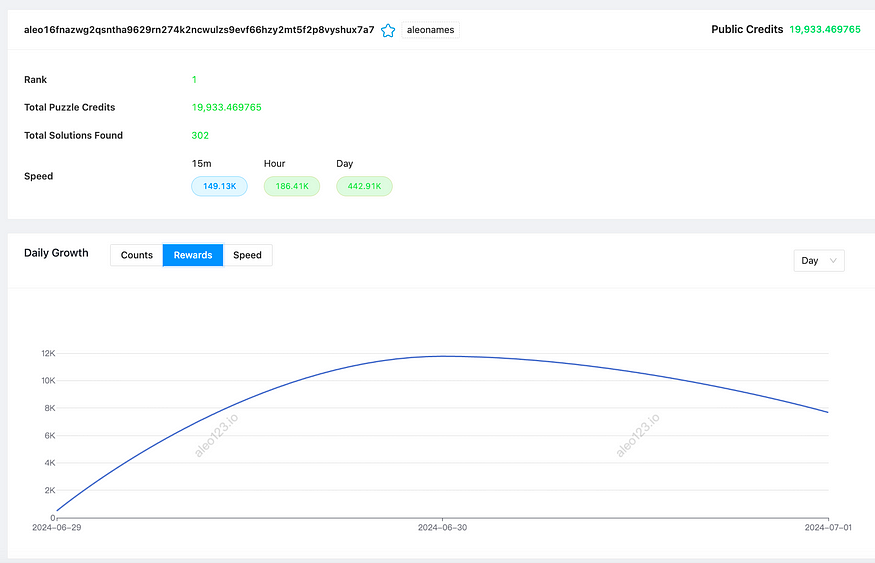The width and height of the screenshot is (875, 563).
Task: Click the 10K y-axis label
Action: (48, 381)
